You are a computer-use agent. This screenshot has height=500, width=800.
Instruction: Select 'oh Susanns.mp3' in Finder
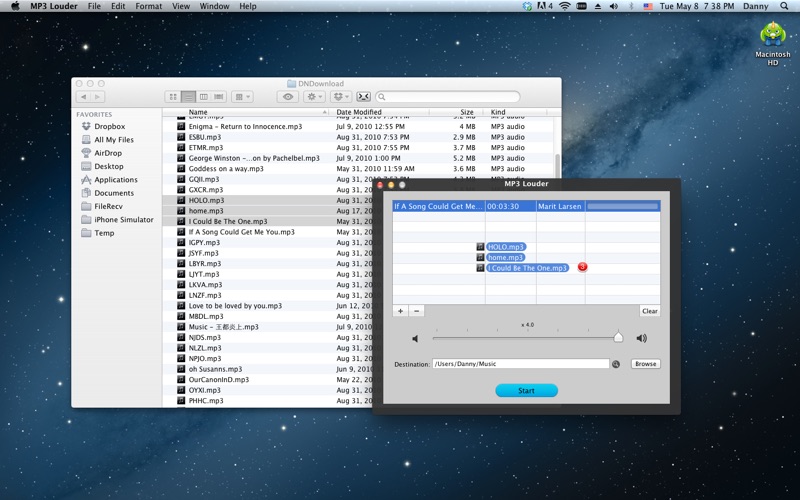tap(215, 369)
